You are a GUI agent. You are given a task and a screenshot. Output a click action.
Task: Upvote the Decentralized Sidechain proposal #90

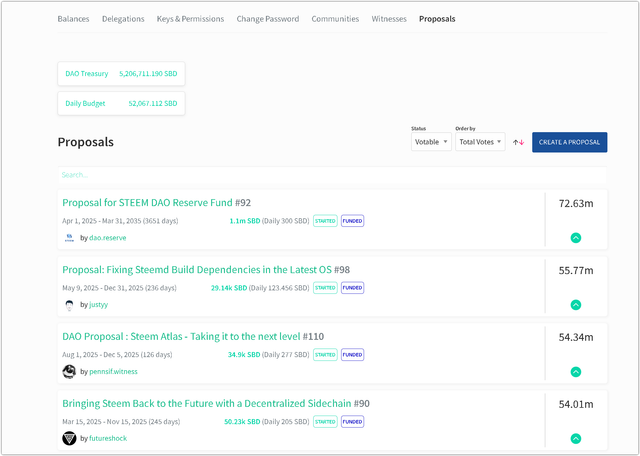[576, 438]
